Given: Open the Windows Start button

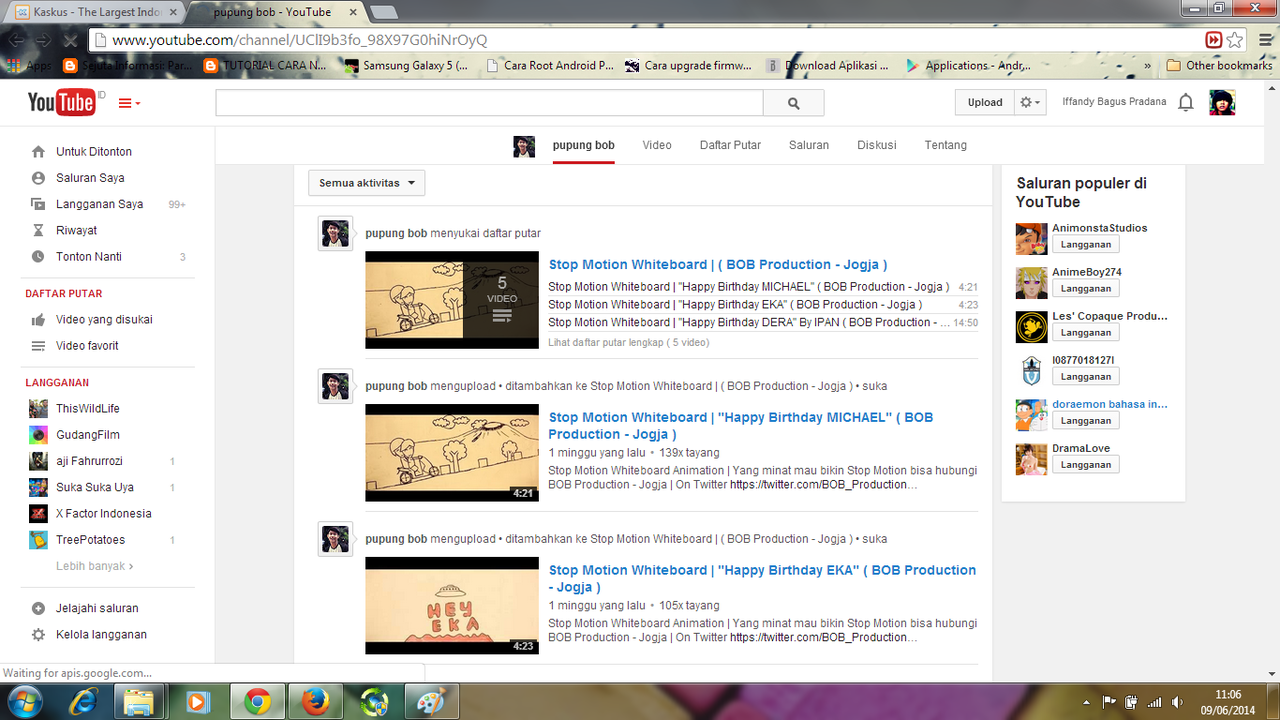Looking at the screenshot, I should point(23,701).
